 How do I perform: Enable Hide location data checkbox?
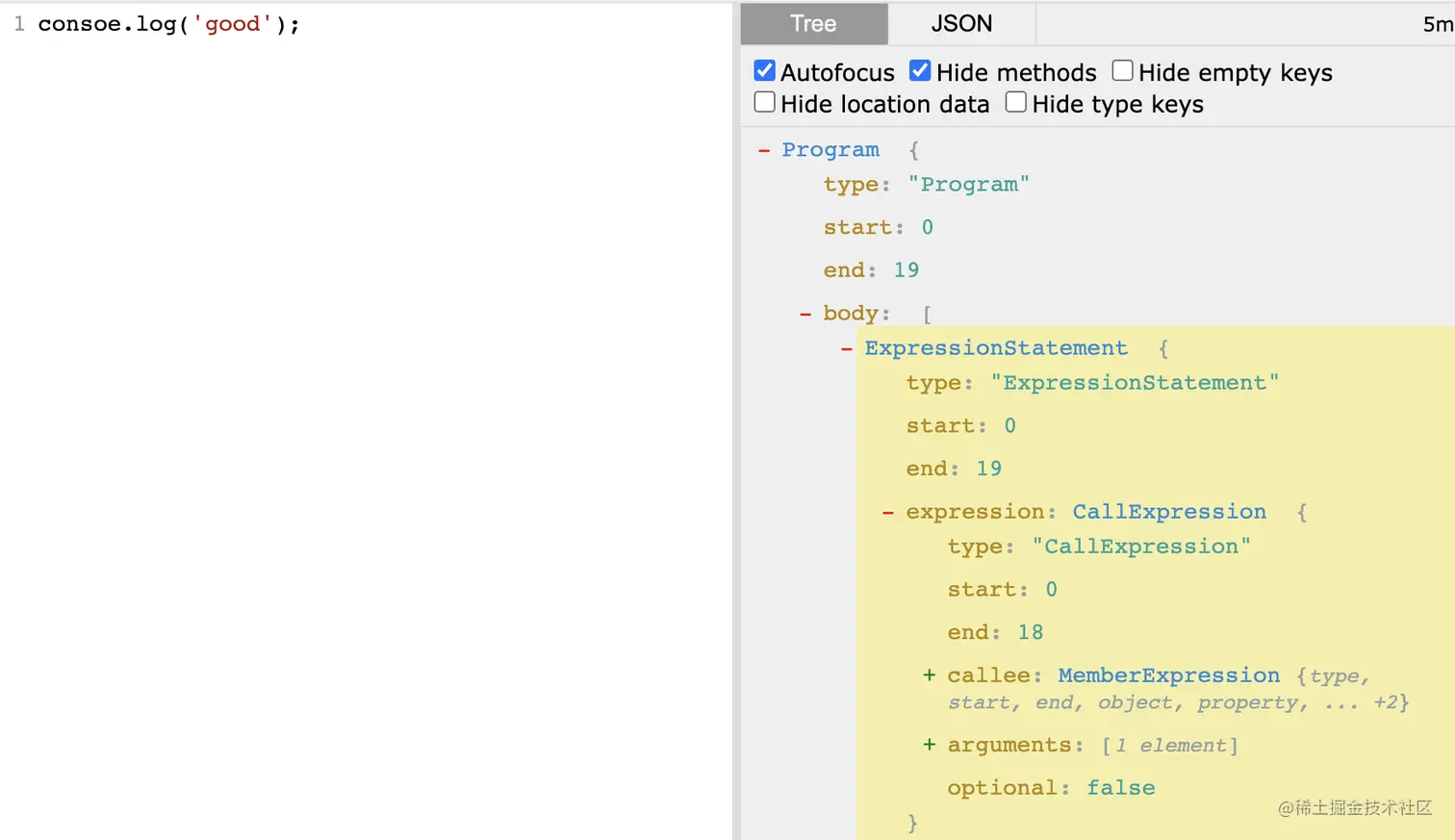click(x=765, y=103)
